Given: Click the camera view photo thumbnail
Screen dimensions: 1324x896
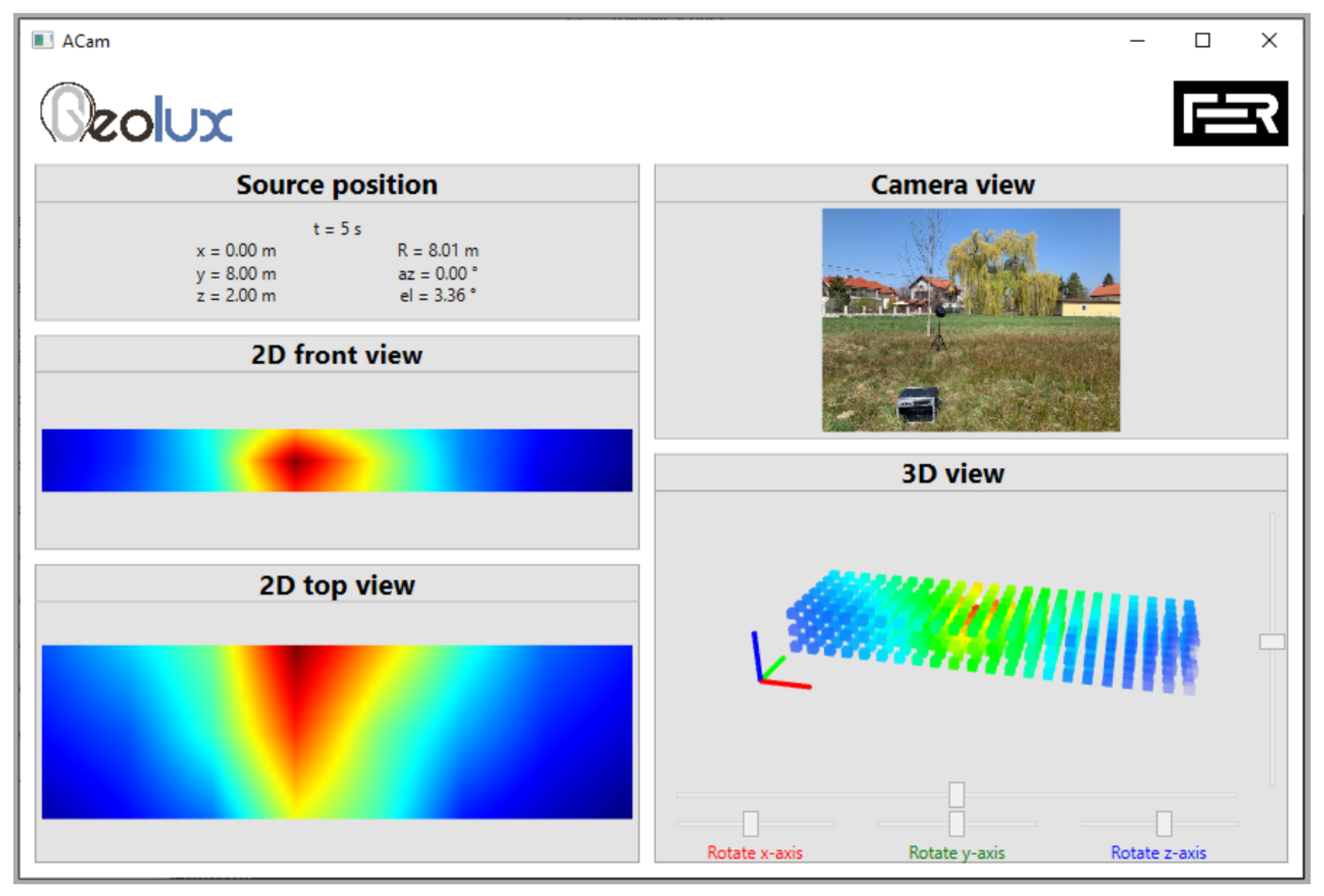Looking at the screenshot, I should click(x=970, y=319).
